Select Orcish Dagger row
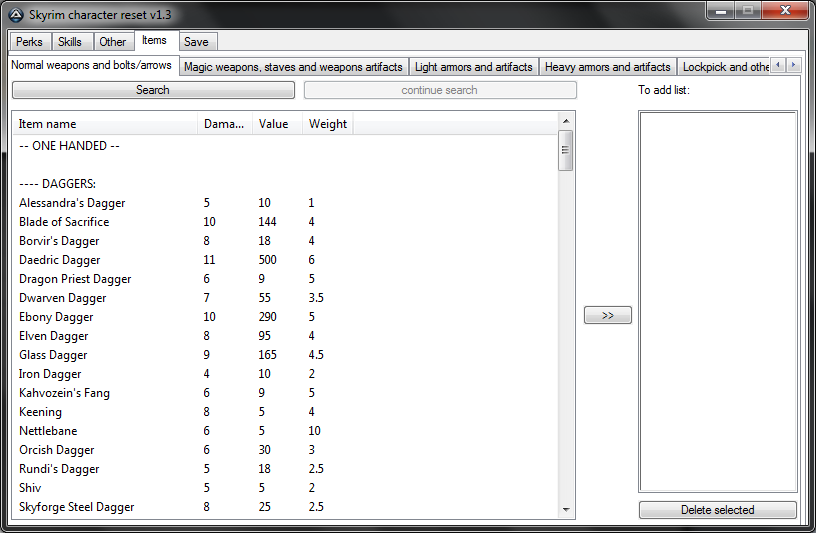Screen dimensions: 817x533 285,450
